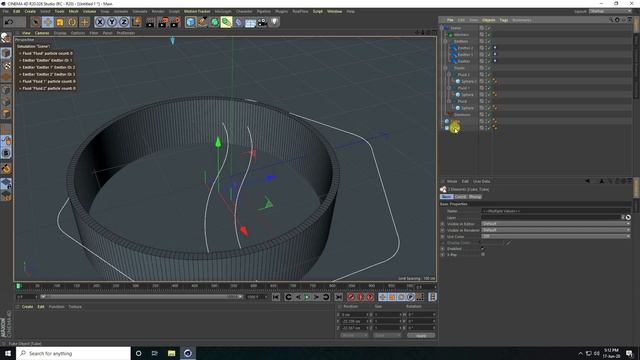Collapse the top Scene object
This screenshot has height=360, width=640.
(x=442, y=28)
